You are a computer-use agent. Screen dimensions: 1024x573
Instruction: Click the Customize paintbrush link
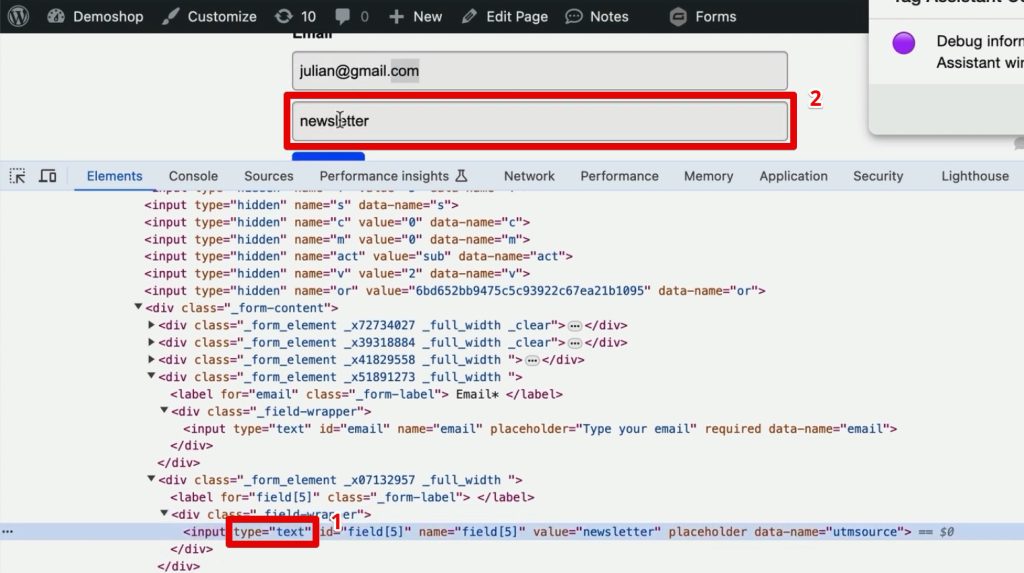click(x=210, y=16)
